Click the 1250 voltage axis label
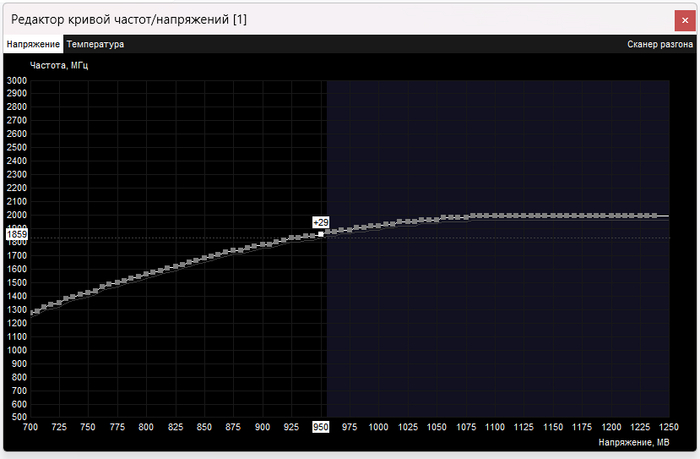The height and width of the screenshot is (459, 700). [668, 427]
